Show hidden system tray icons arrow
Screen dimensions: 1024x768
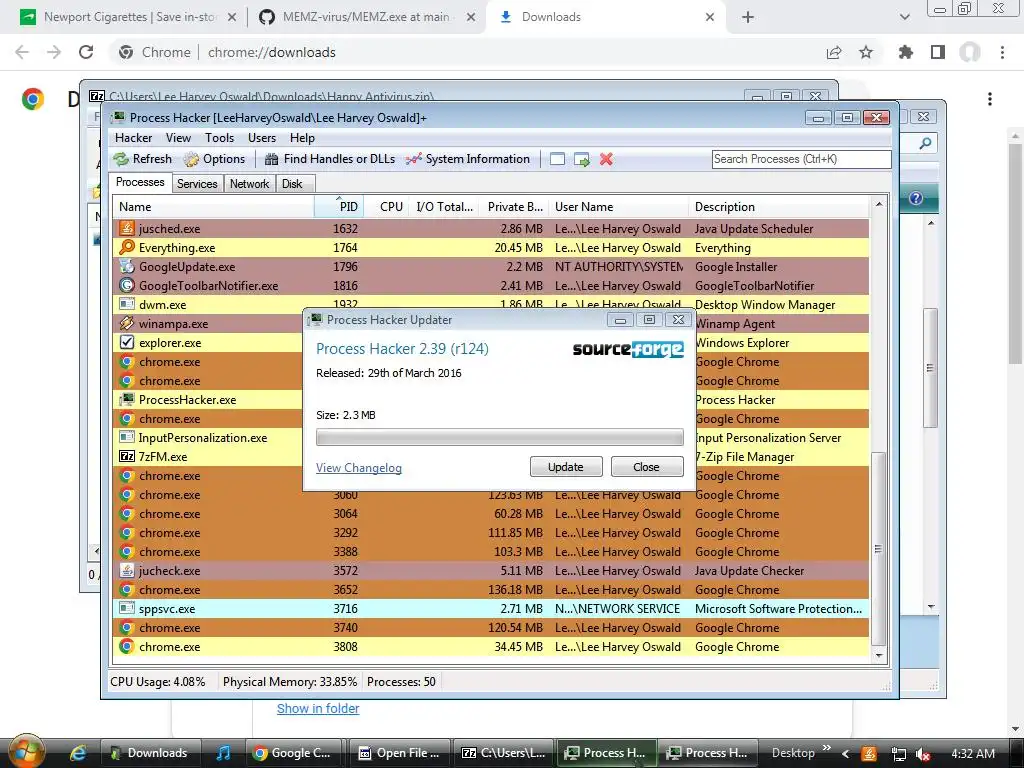(x=845, y=753)
